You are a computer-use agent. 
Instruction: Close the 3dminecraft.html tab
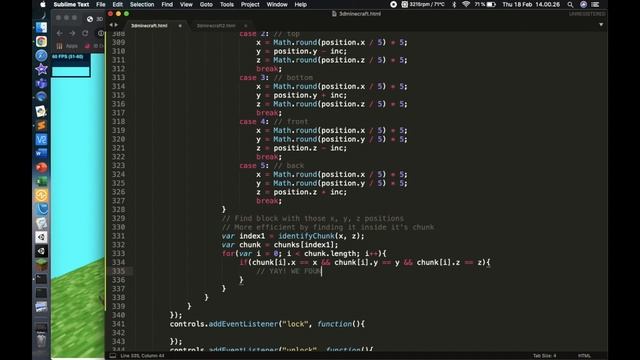coord(180,26)
